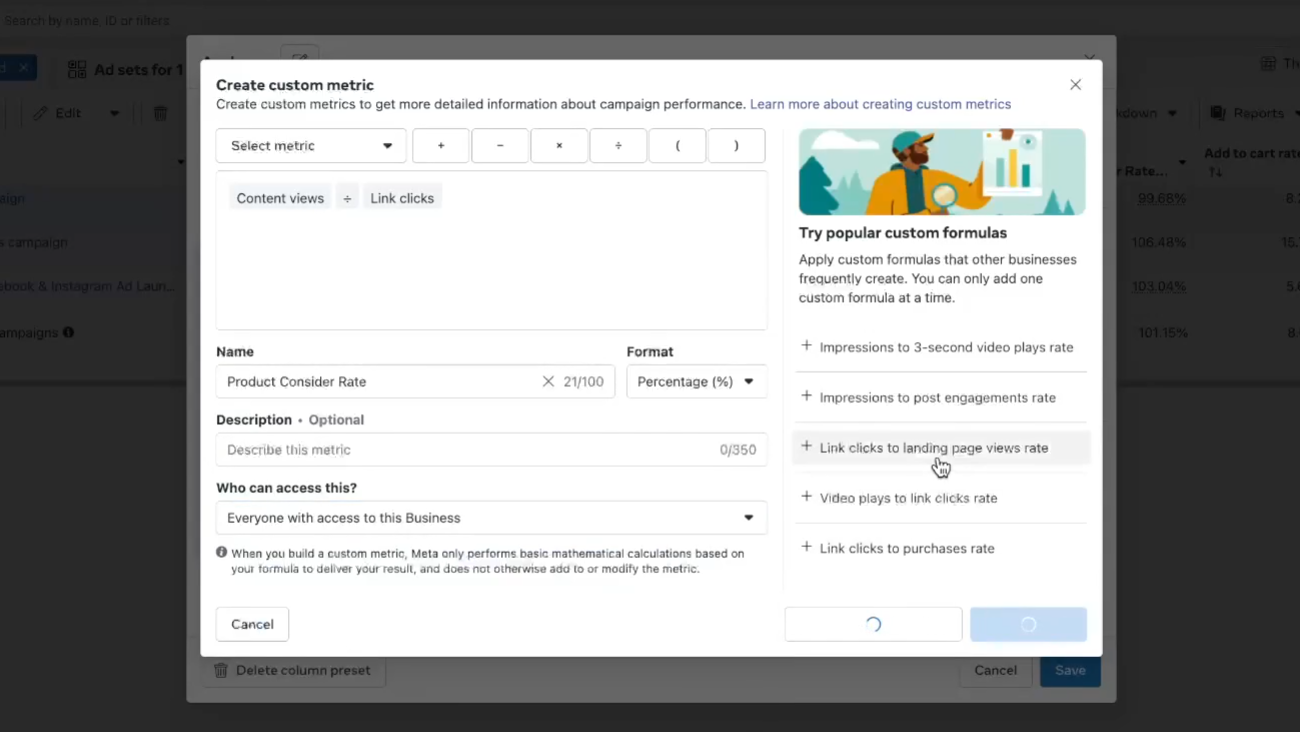Click the 101.15% cell in background table
1300x732 pixels.
point(1162,332)
